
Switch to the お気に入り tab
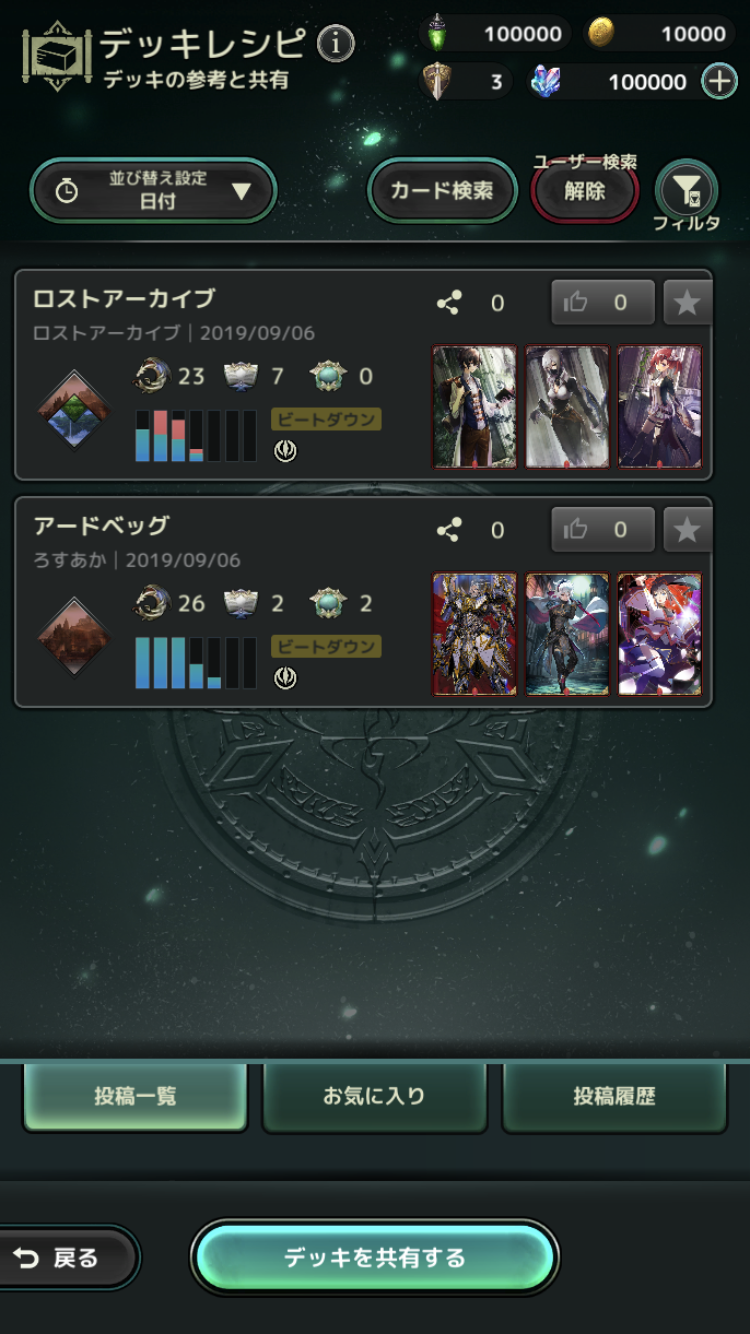pos(374,1096)
